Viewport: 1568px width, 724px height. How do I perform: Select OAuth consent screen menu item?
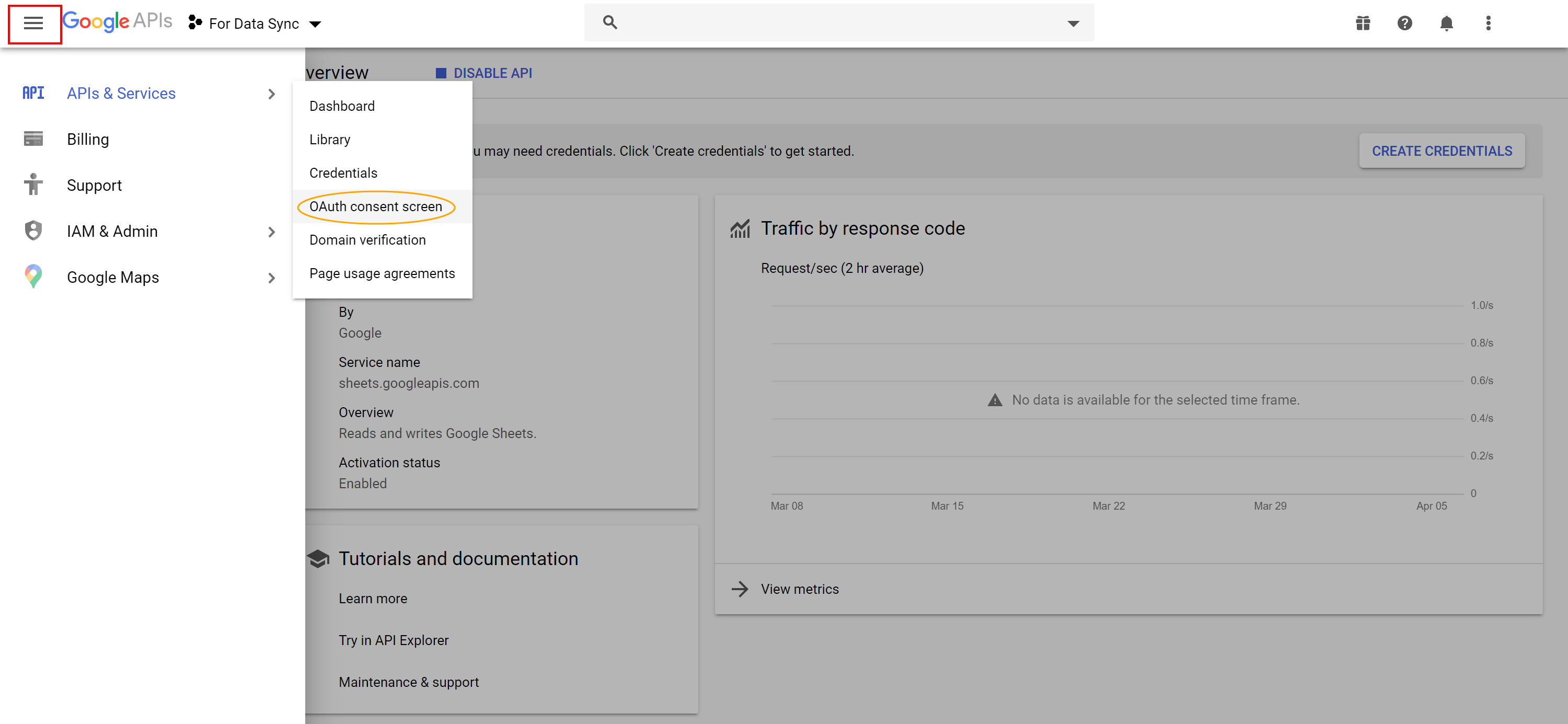tap(376, 206)
